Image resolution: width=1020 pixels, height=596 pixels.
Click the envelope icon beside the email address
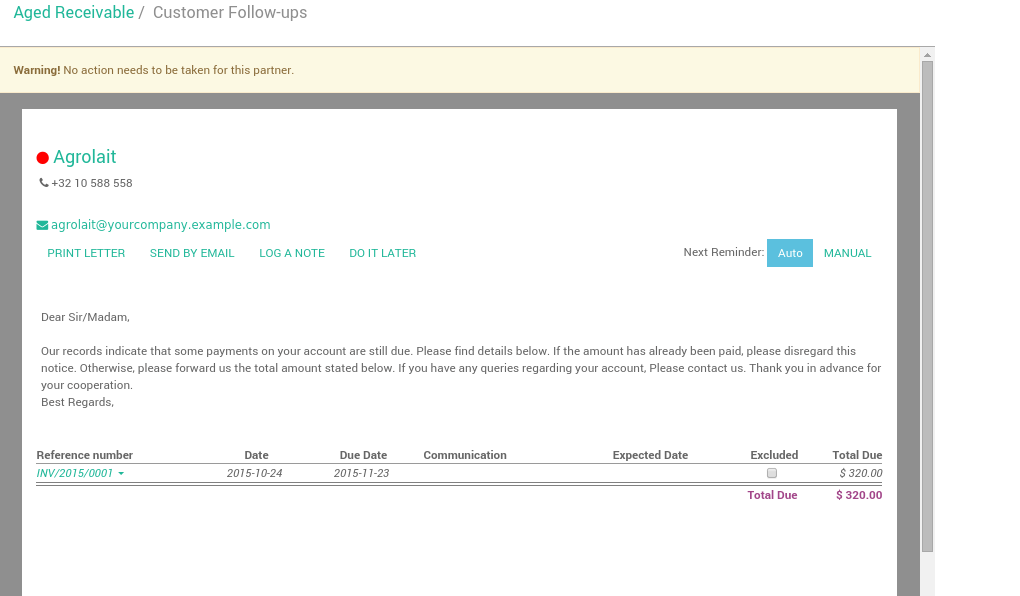click(43, 225)
